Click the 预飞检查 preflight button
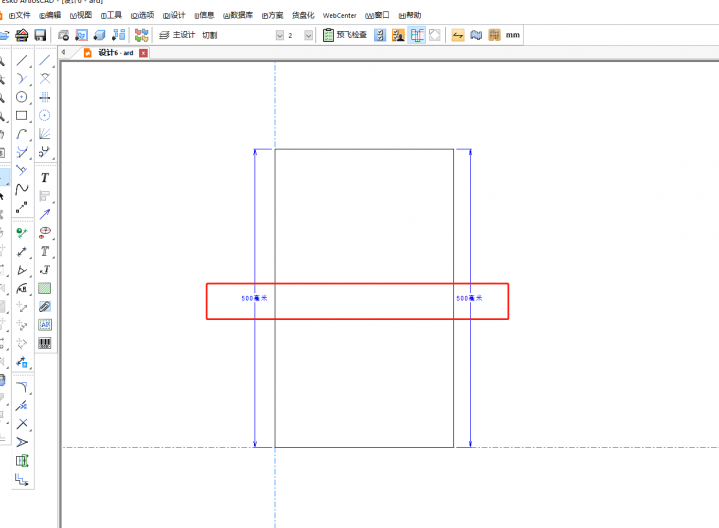719x528 pixels. [344, 35]
